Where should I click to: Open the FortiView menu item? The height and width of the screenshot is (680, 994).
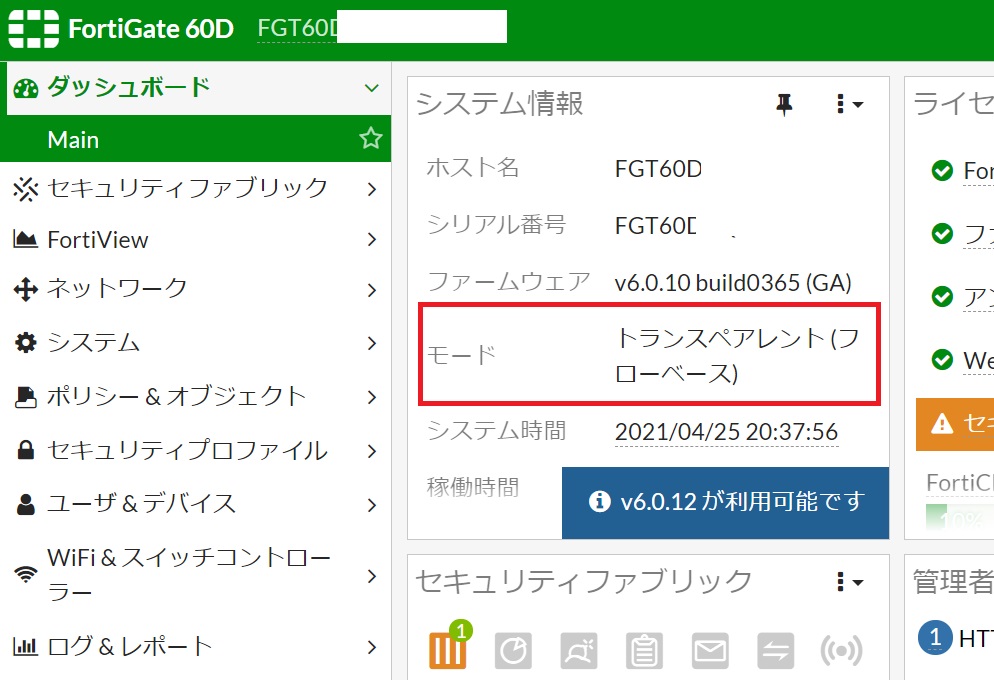point(195,240)
